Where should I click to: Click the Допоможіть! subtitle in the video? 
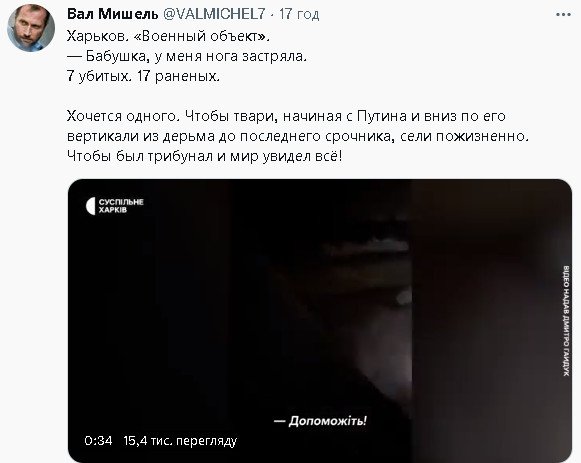[x=321, y=421]
